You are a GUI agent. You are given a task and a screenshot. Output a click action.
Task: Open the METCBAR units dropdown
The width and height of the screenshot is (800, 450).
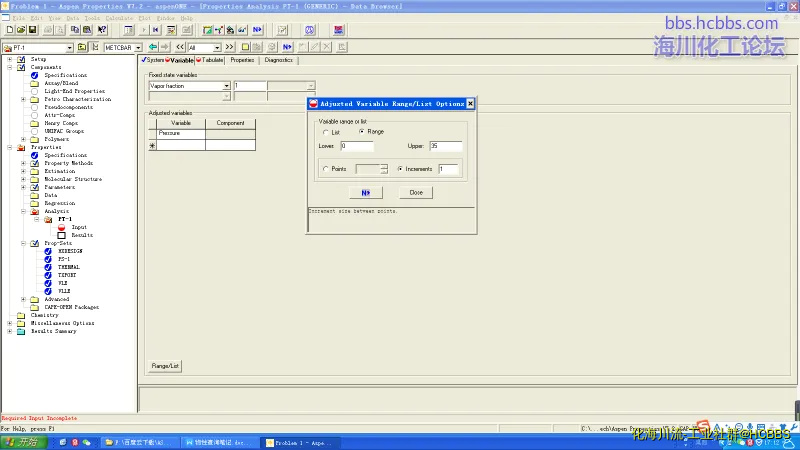138,47
